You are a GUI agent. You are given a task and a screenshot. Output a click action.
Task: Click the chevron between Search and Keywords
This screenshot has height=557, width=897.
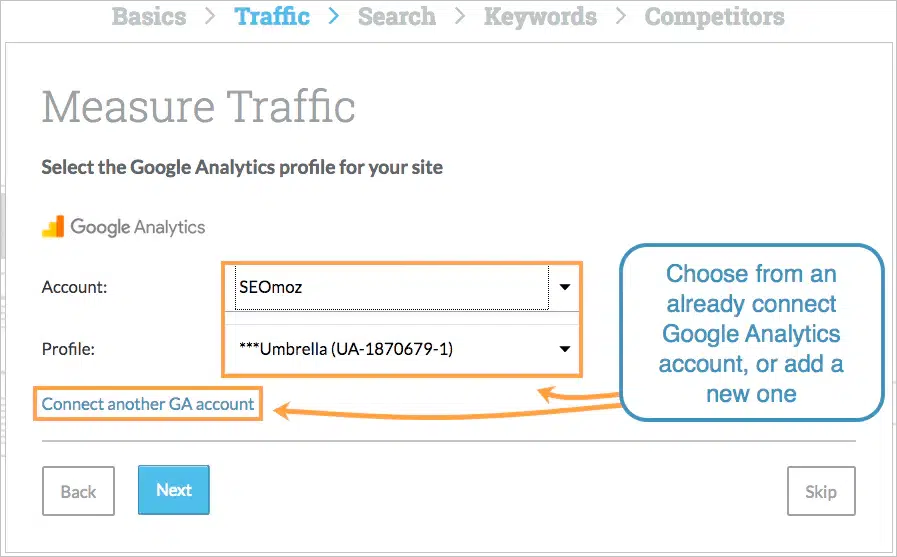[460, 17]
